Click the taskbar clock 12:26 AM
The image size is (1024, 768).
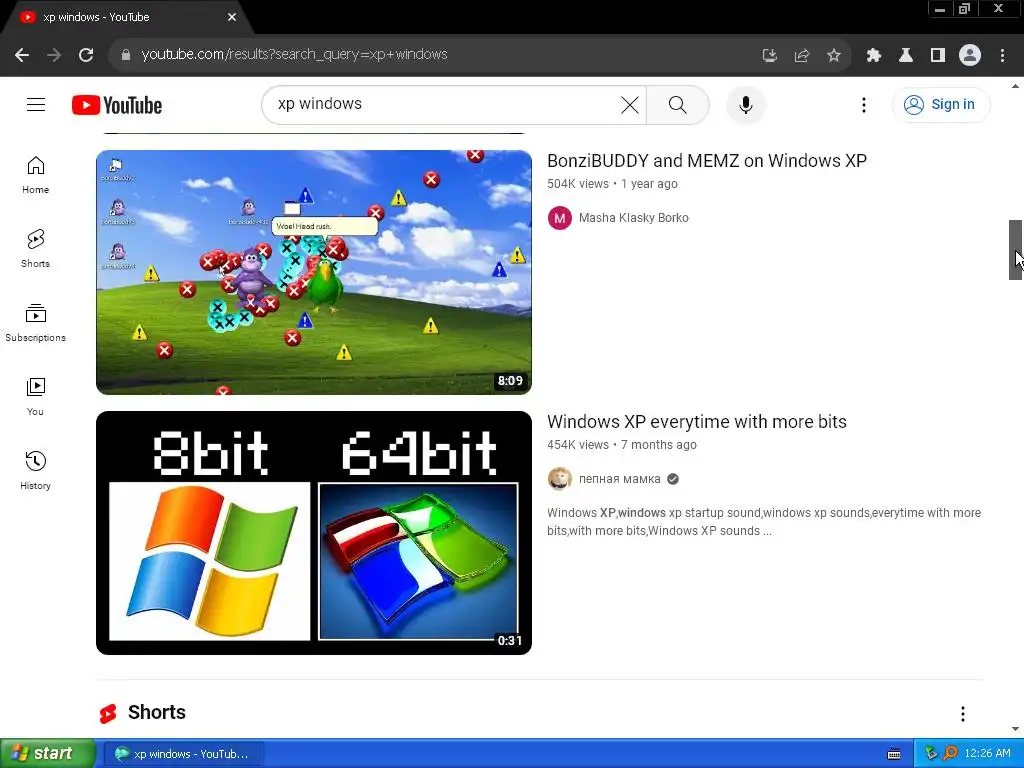click(987, 754)
